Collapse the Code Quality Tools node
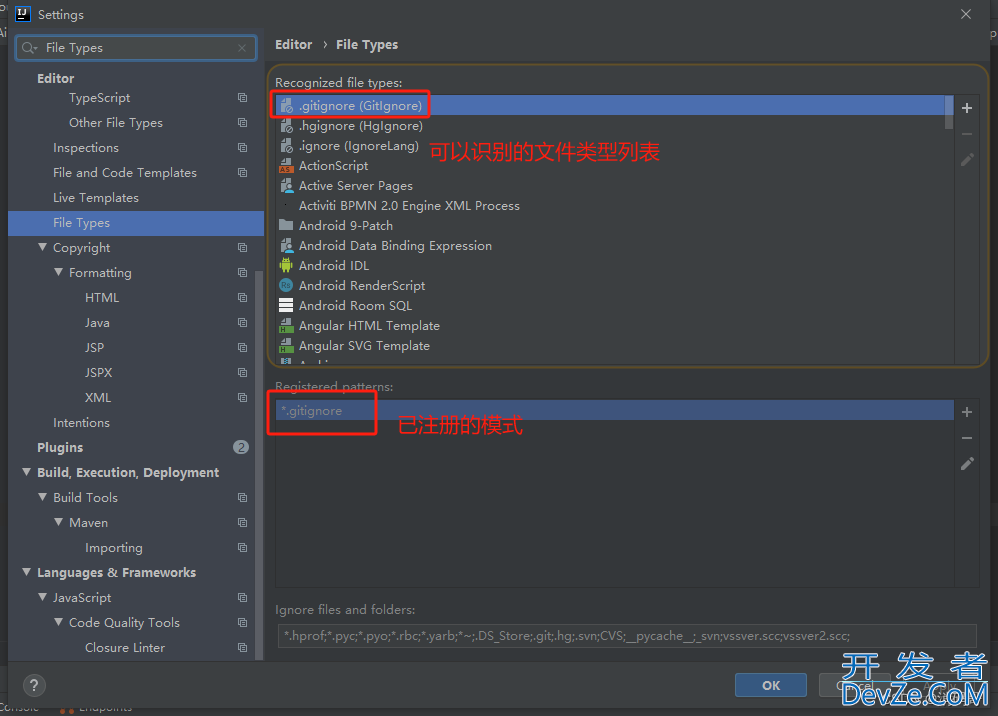The height and width of the screenshot is (716, 998). pos(59,622)
